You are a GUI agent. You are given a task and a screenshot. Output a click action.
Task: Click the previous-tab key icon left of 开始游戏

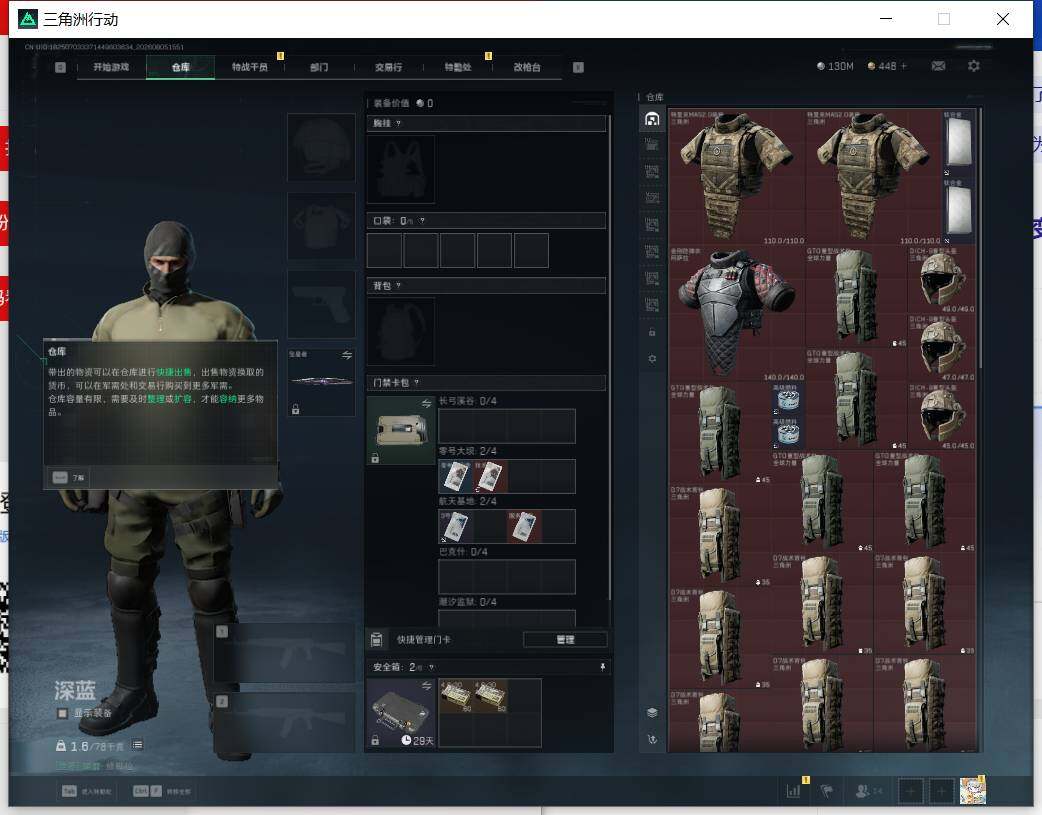pos(60,67)
